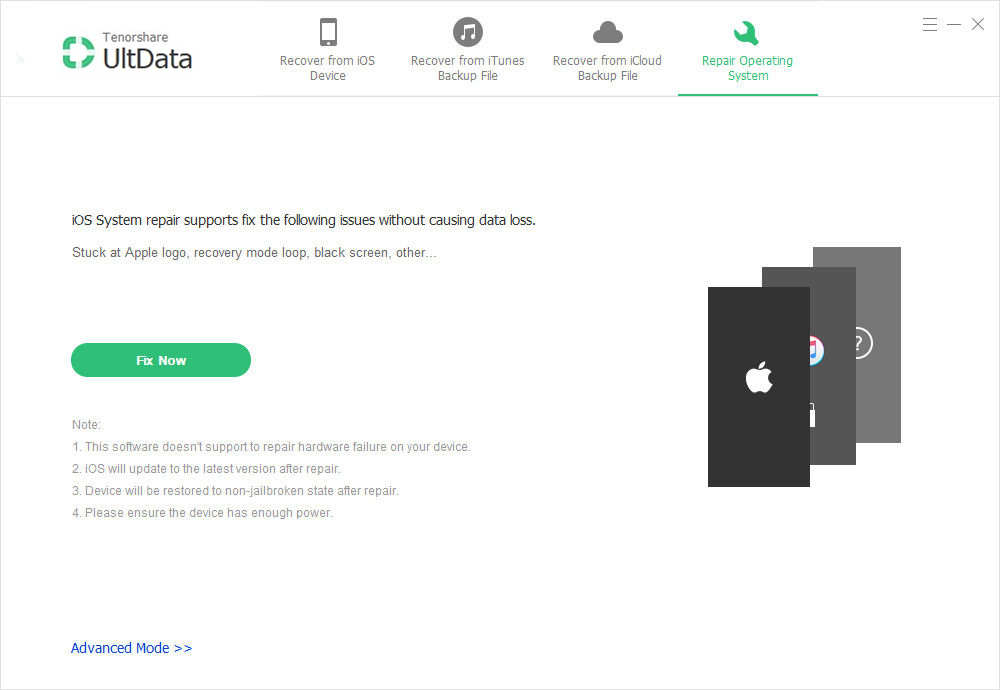Viewport: 1000px width, 690px height.
Task: Click the question mark circle icon
Action: (x=862, y=343)
